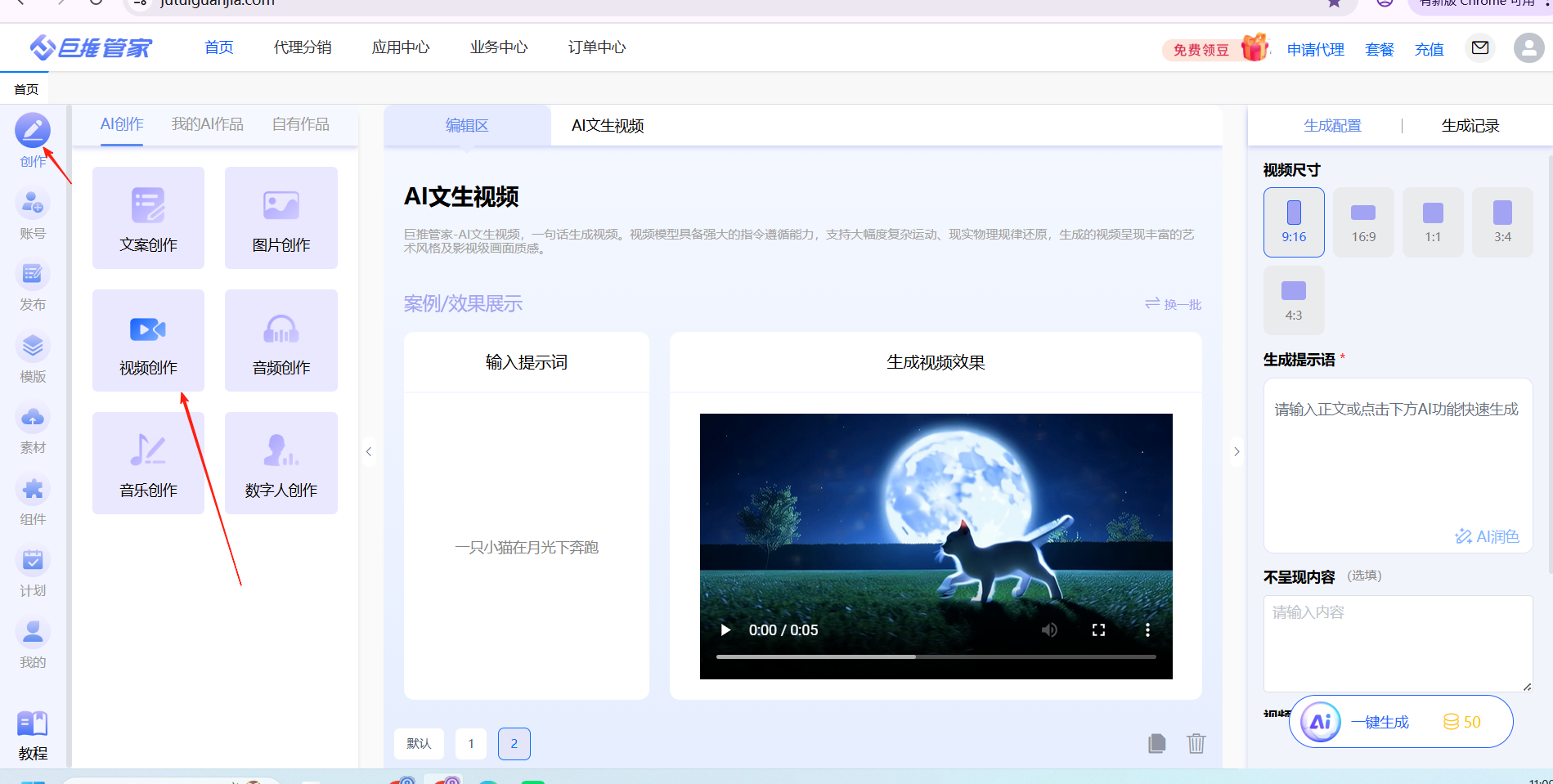Open the 业务中心 nav menu
Image resolution: width=1553 pixels, height=784 pixels.
point(499,47)
